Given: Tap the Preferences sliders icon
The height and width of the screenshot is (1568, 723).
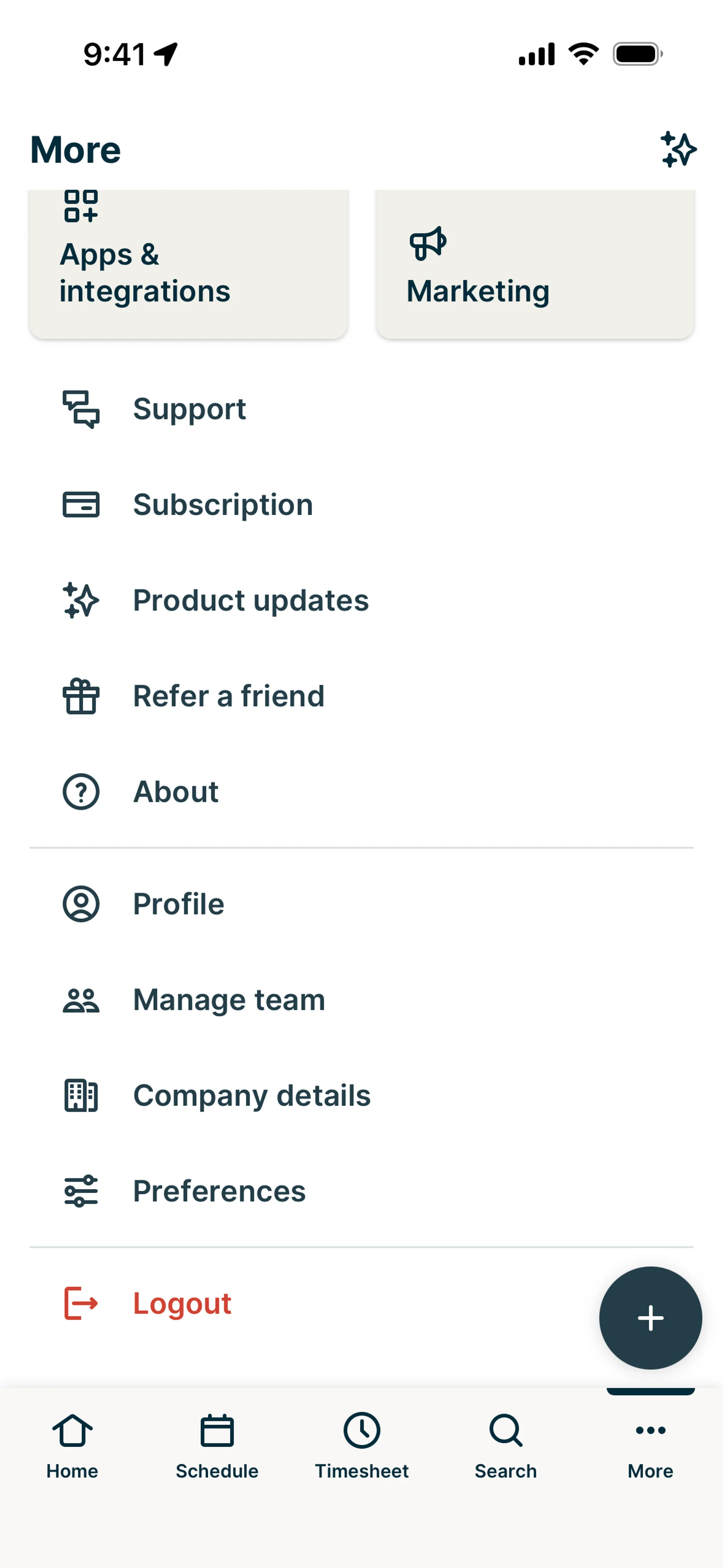Looking at the screenshot, I should [81, 1191].
